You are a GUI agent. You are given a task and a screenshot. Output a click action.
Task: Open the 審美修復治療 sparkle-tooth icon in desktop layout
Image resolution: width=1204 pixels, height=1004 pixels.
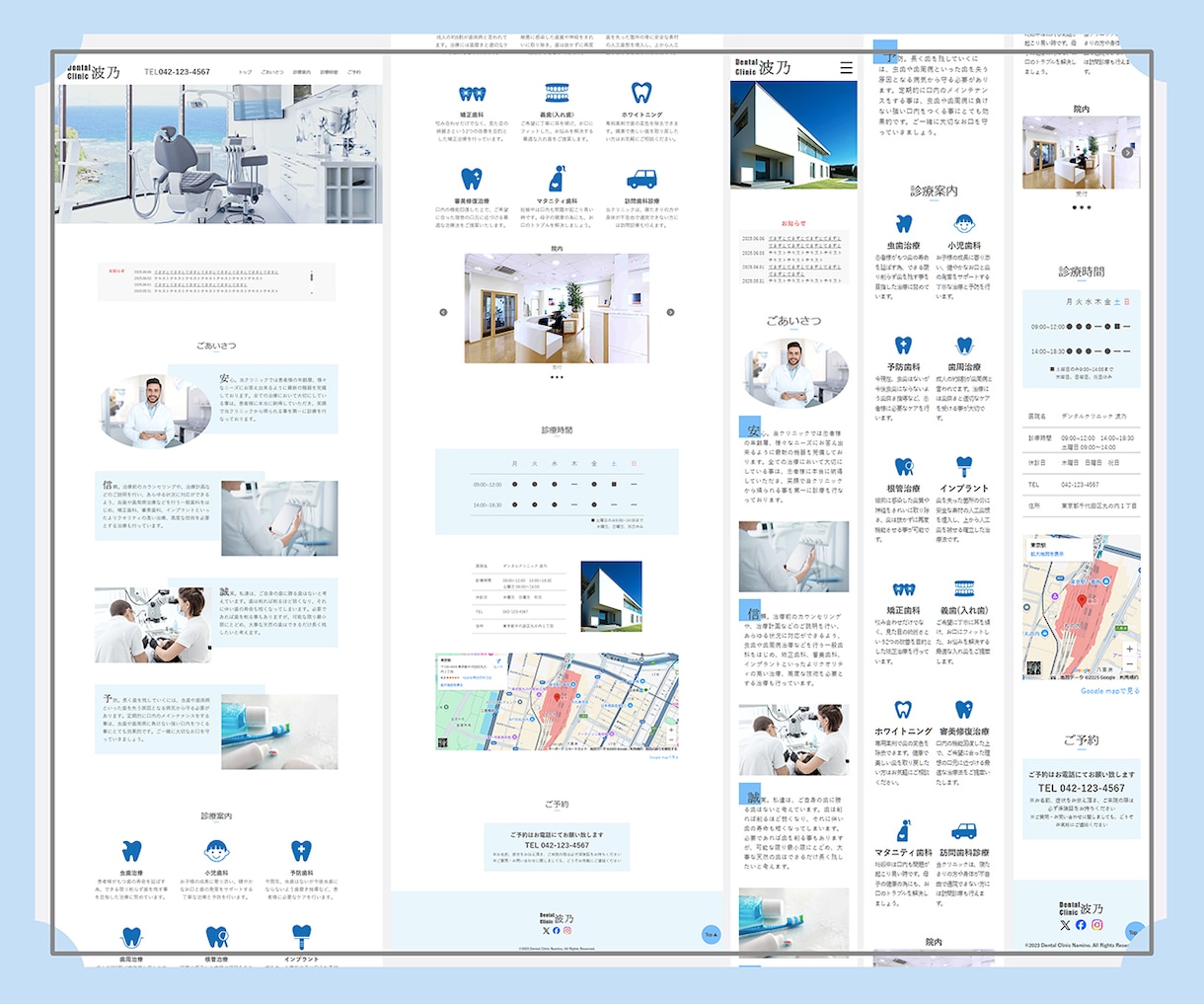coord(472,180)
